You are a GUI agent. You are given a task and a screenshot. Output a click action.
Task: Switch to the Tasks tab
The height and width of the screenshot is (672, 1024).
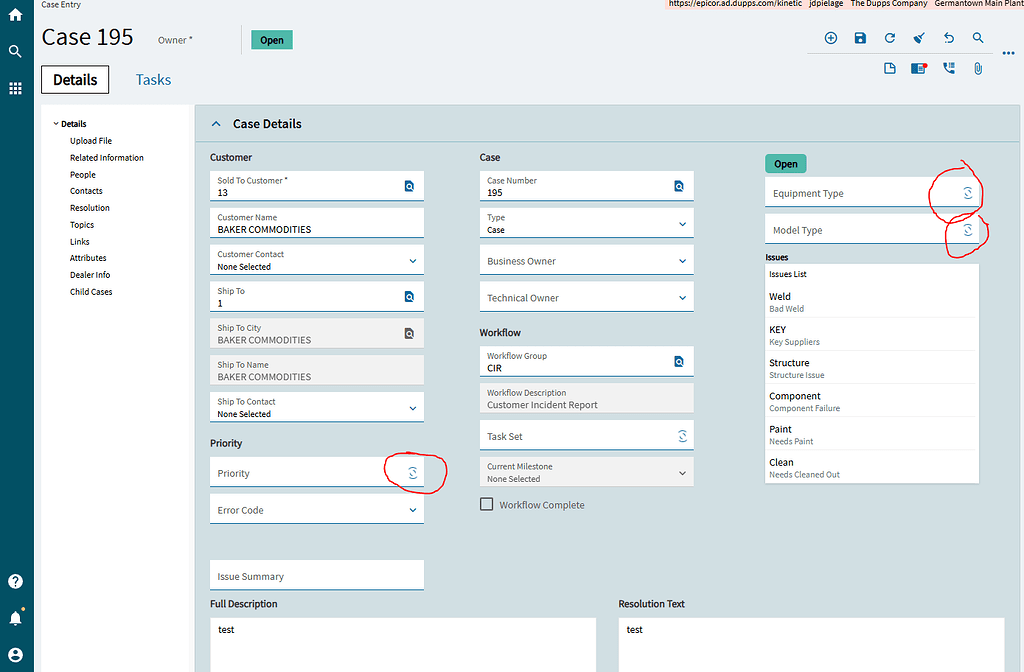click(x=153, y=79)
